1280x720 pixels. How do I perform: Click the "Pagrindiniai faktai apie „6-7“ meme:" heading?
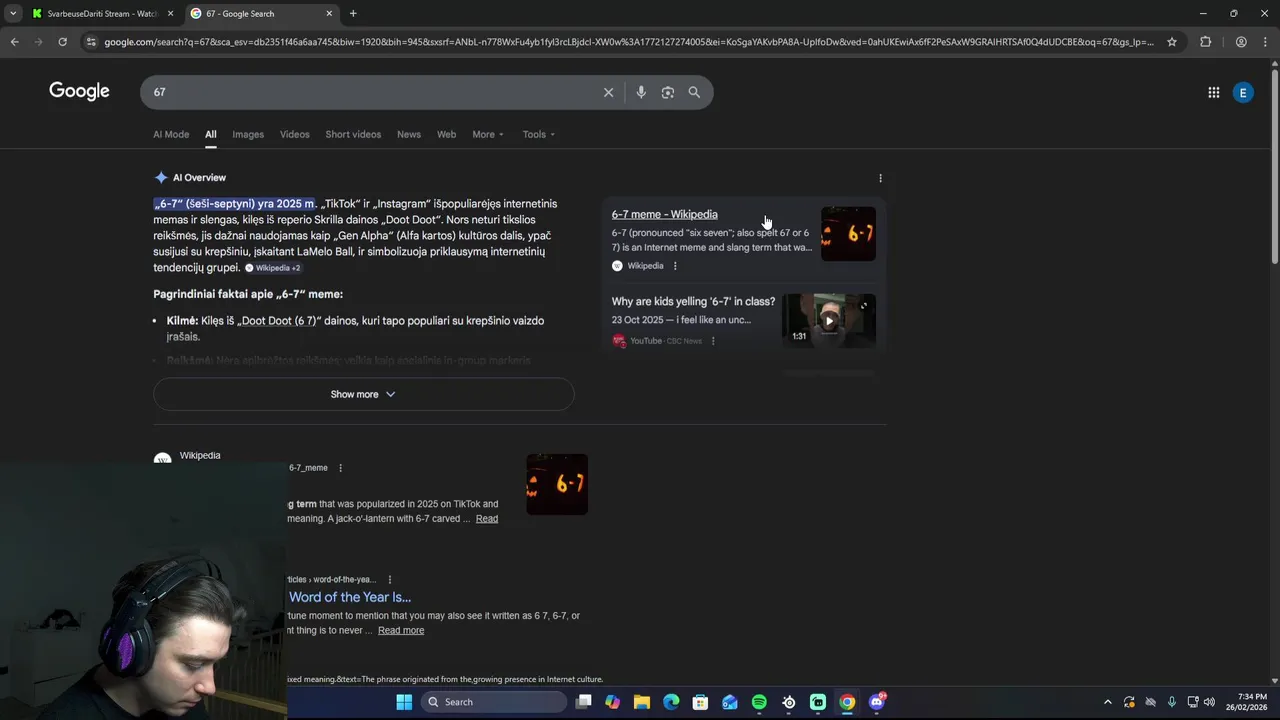click(x=248, y=294)
